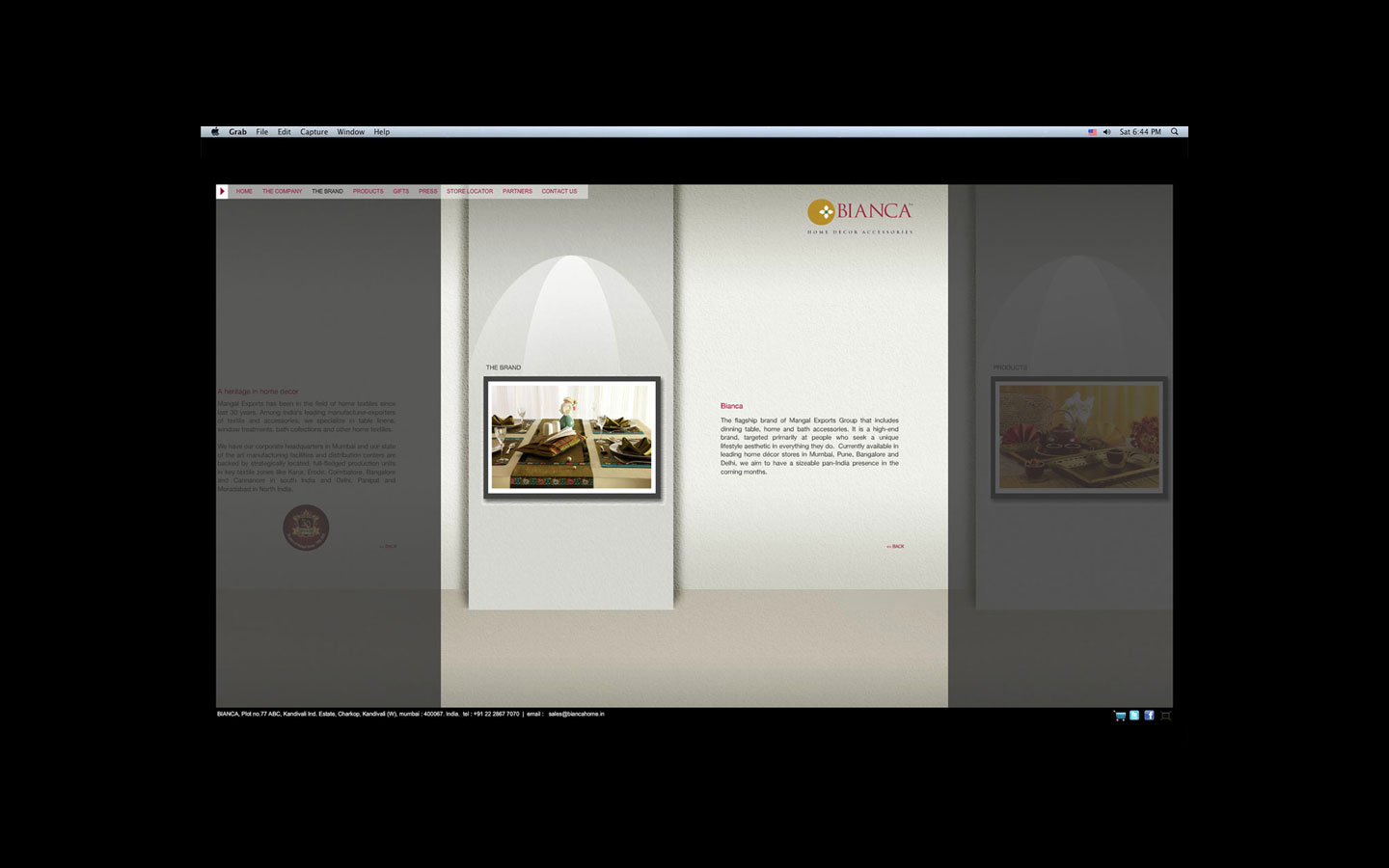Open the Twitter icon in footer
This screenshot has height=868, width=1389.
1134,716
